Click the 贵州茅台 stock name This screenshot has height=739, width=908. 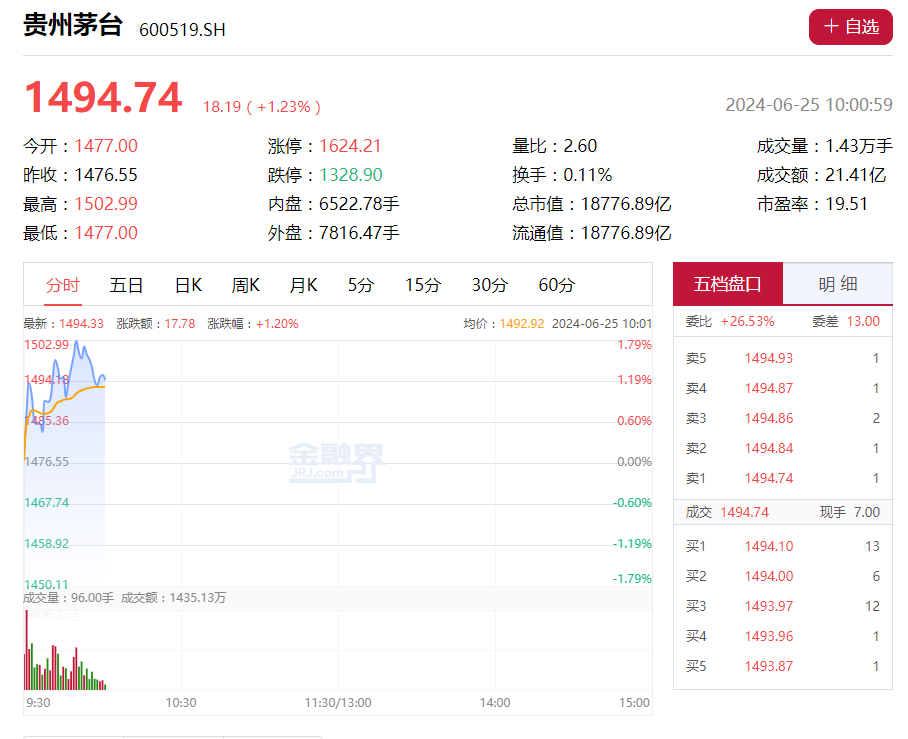(x=73, y=26)
